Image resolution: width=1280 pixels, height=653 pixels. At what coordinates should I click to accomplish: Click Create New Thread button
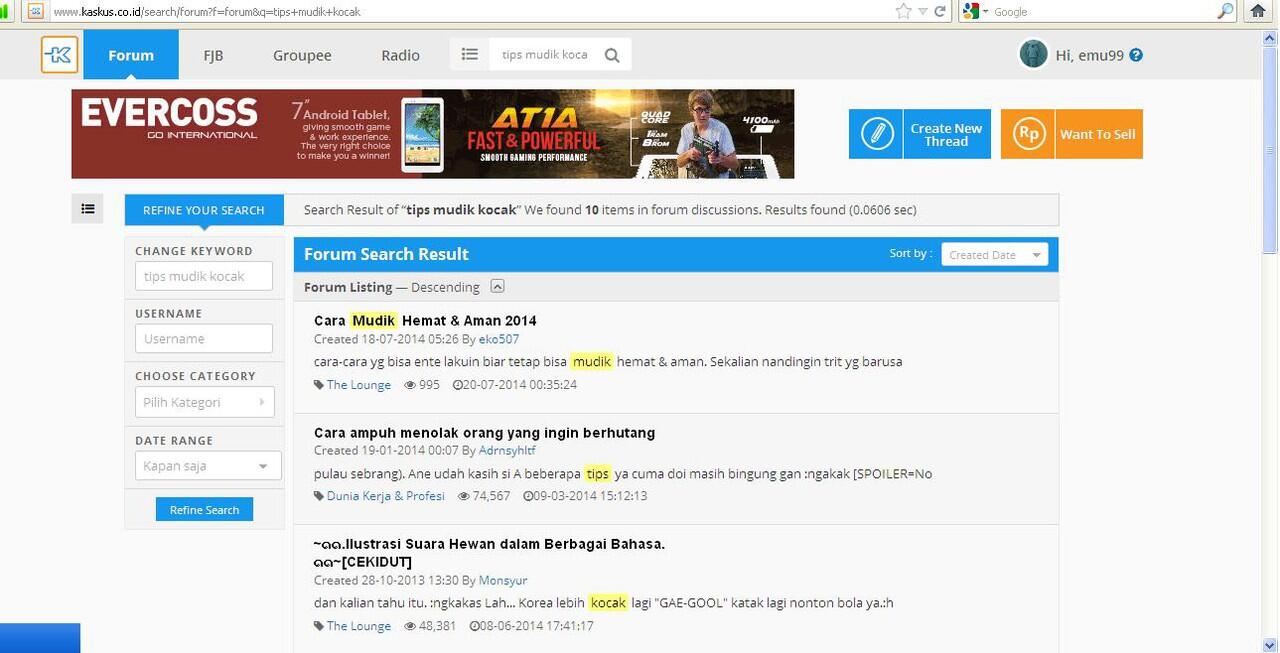920,134
